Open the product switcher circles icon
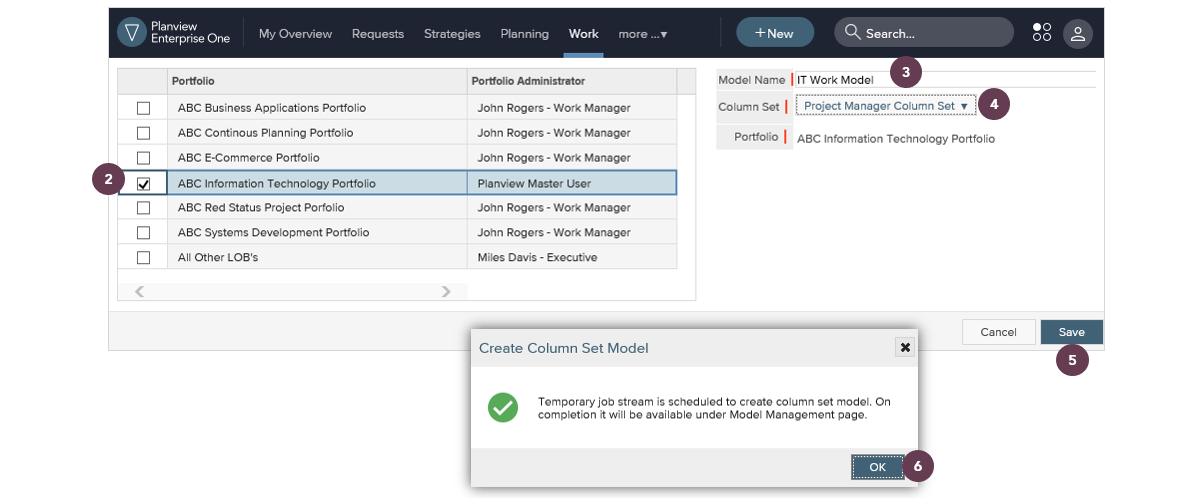Image resolution: width=1200 pixels, height=498 pixels. (1042, 33)
